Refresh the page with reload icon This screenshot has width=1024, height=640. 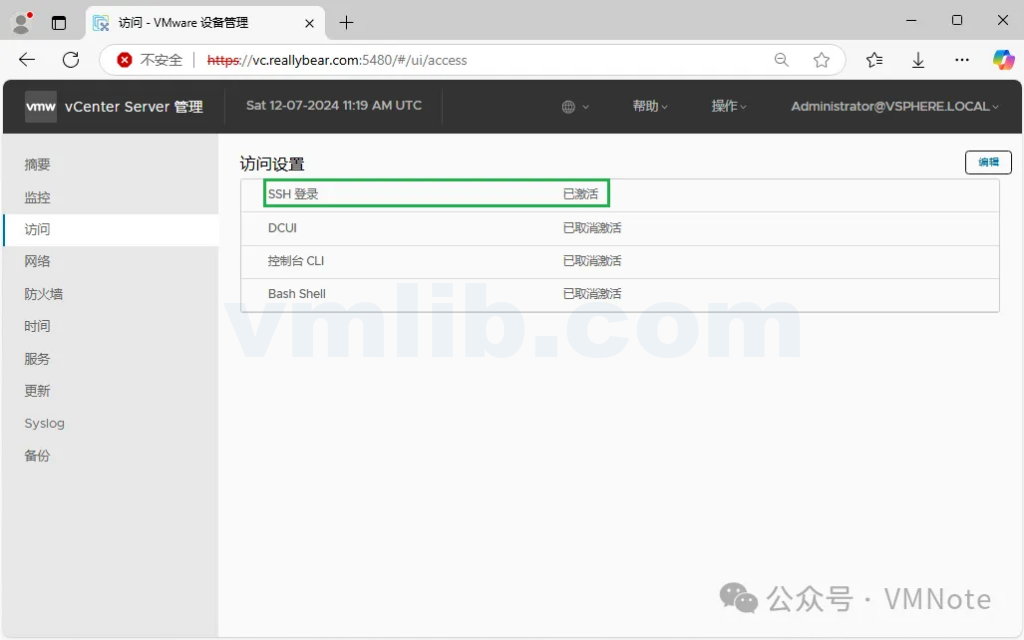click(x=71, y=60)
